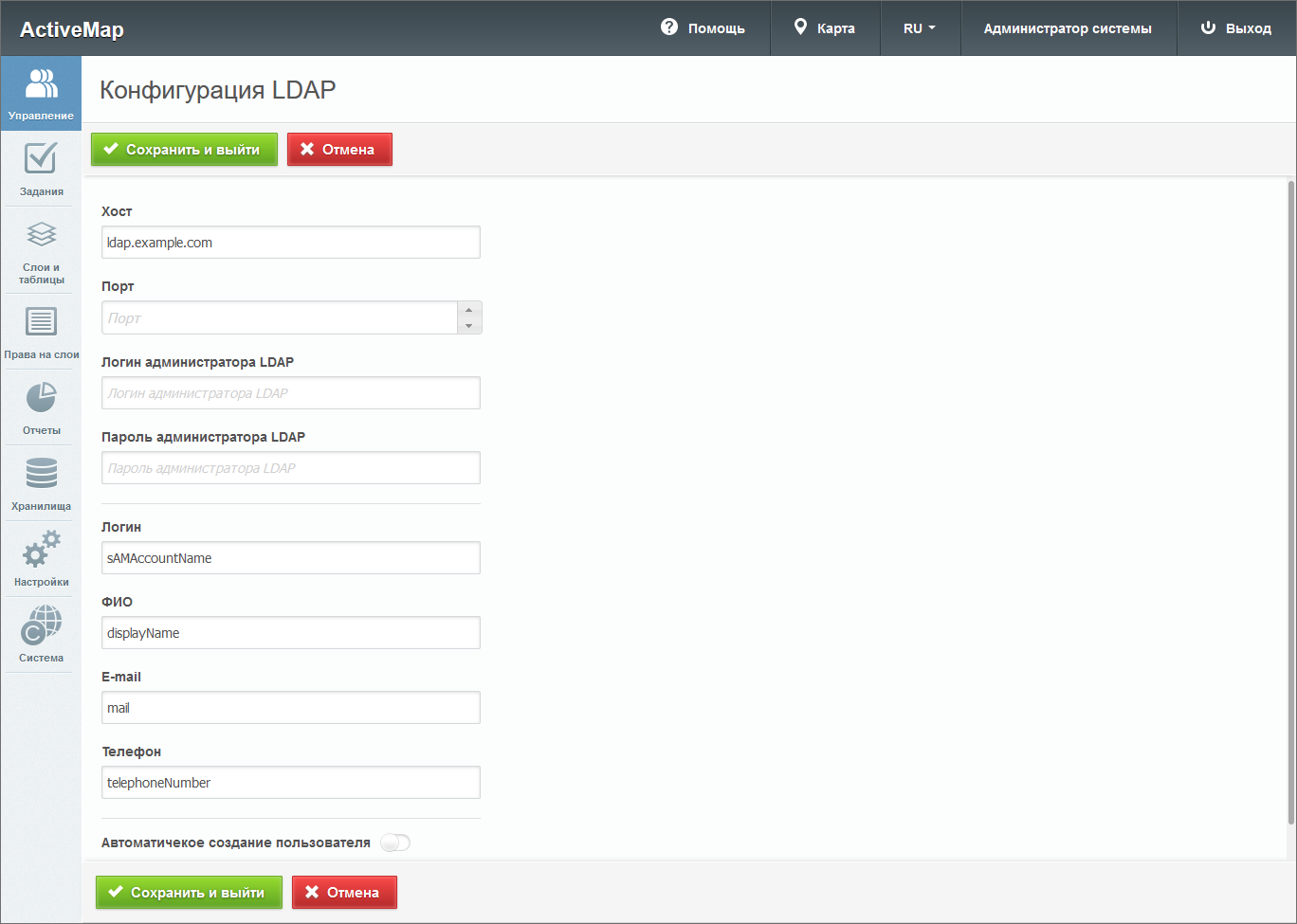Open Карта in the top bar
Image resolution: width=1297 pixels, height=924 pixels.
(x=824, y=28)
